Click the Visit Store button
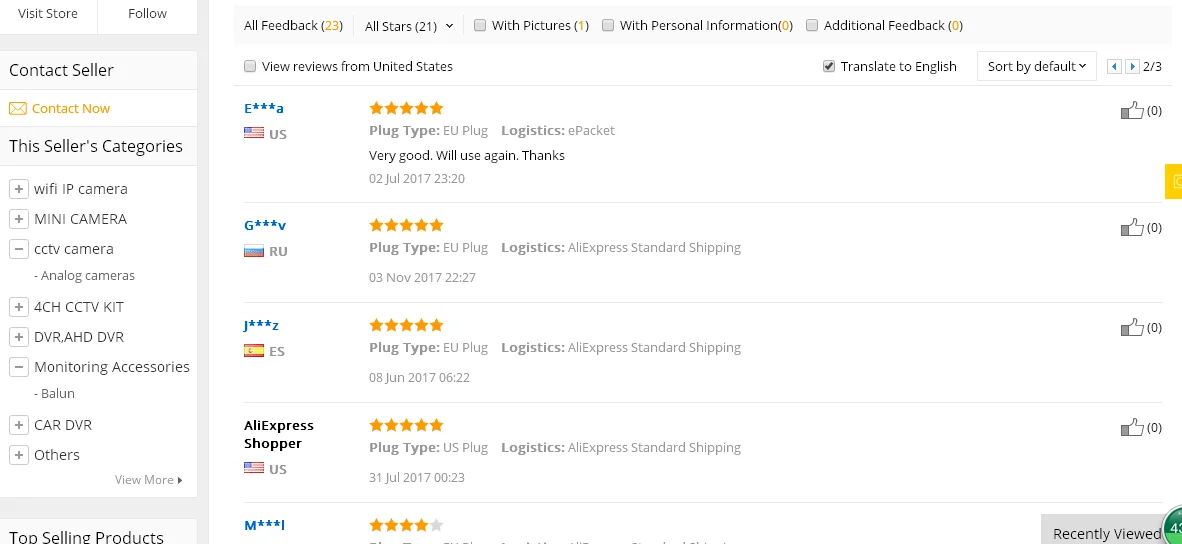Screen dimensions: 1182x544 pyautogui.click(x=47, y=14)
